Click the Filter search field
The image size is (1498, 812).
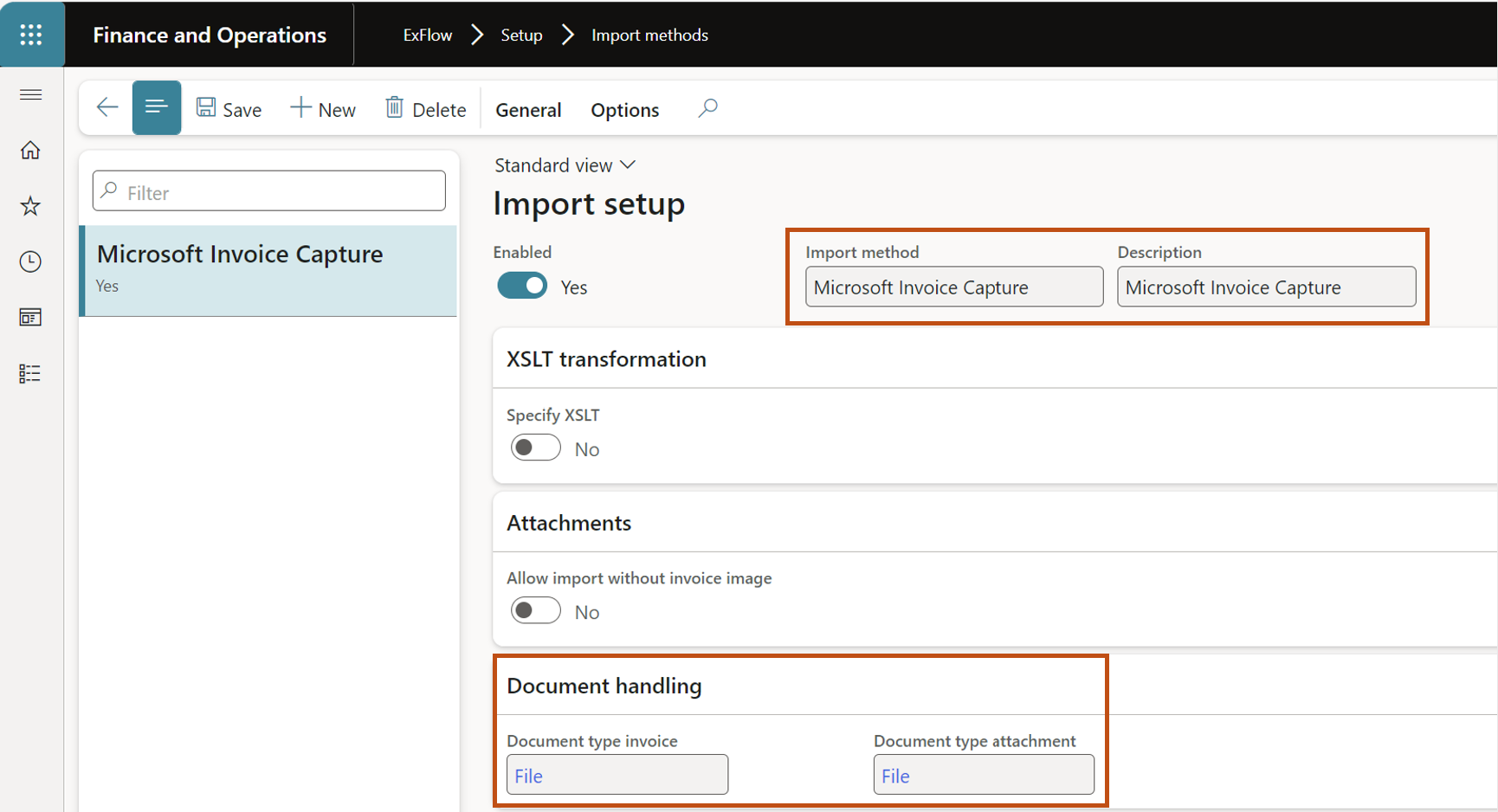click(269, 191)
